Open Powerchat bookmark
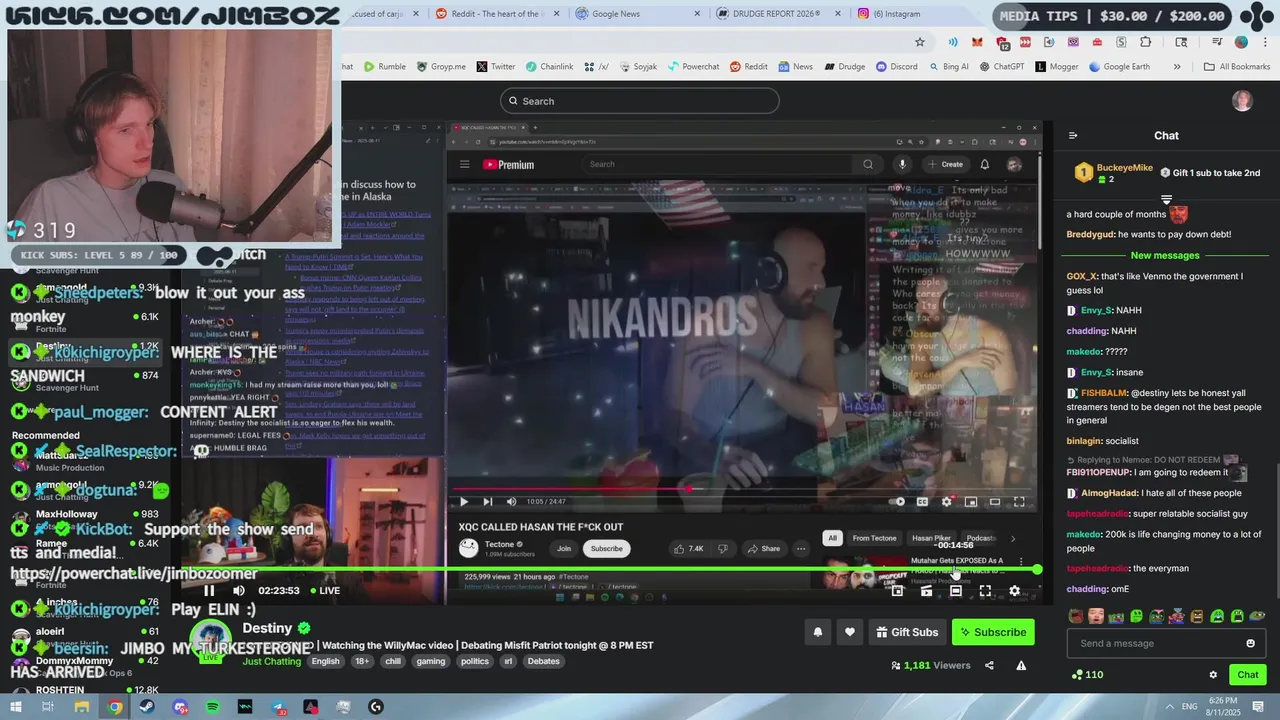Viewport: 1280px width, 720px height. pos(693,67)
